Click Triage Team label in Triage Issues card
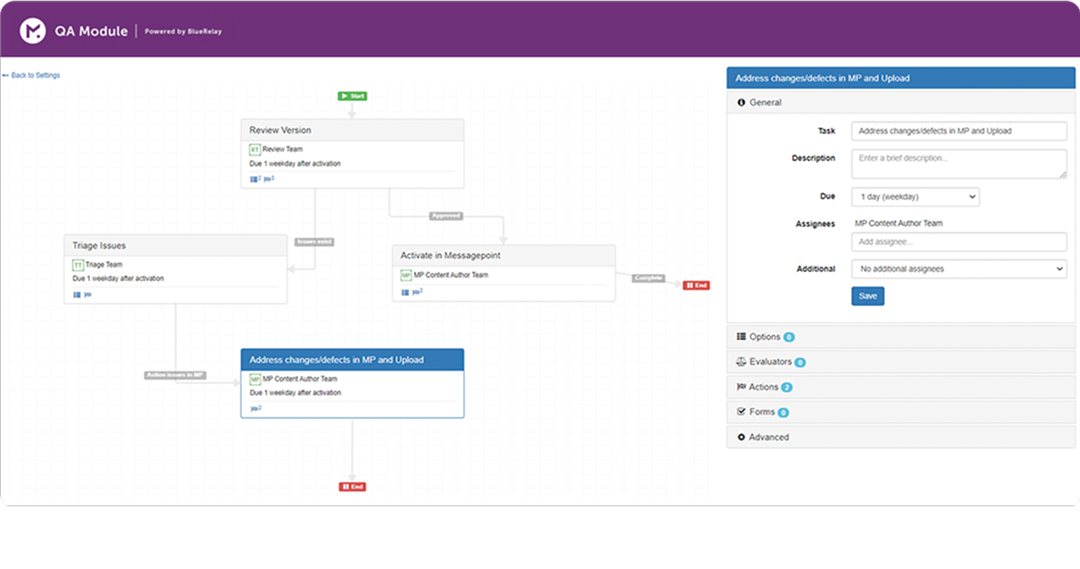1080x569 pixels. [104, 265]
